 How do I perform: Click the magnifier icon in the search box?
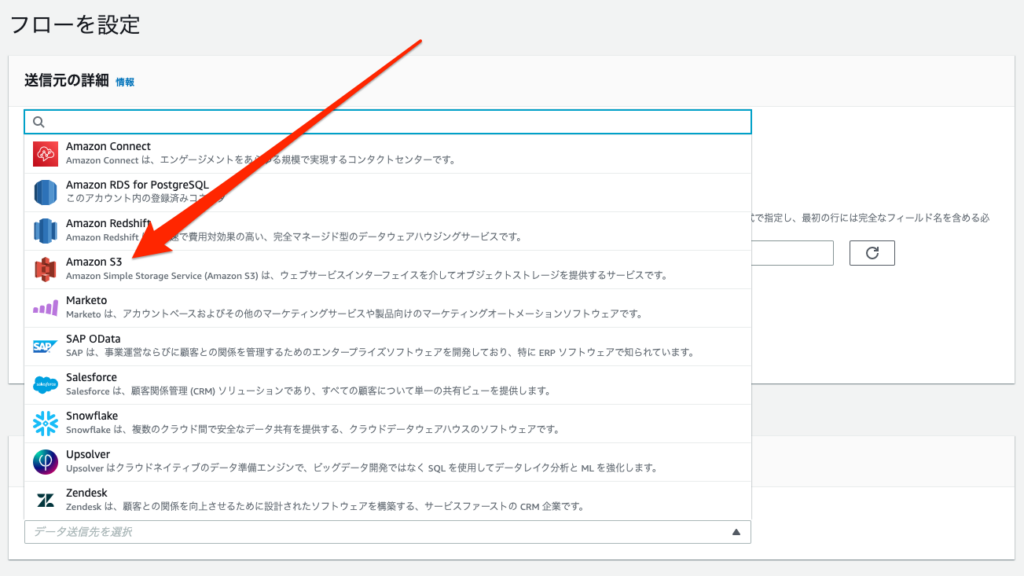pyautogui.click(x=38, y=121)
